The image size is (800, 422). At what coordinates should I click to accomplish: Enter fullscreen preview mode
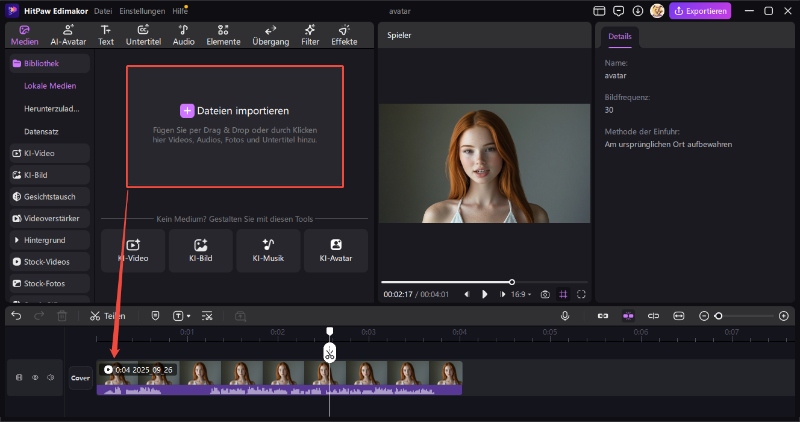581,294
